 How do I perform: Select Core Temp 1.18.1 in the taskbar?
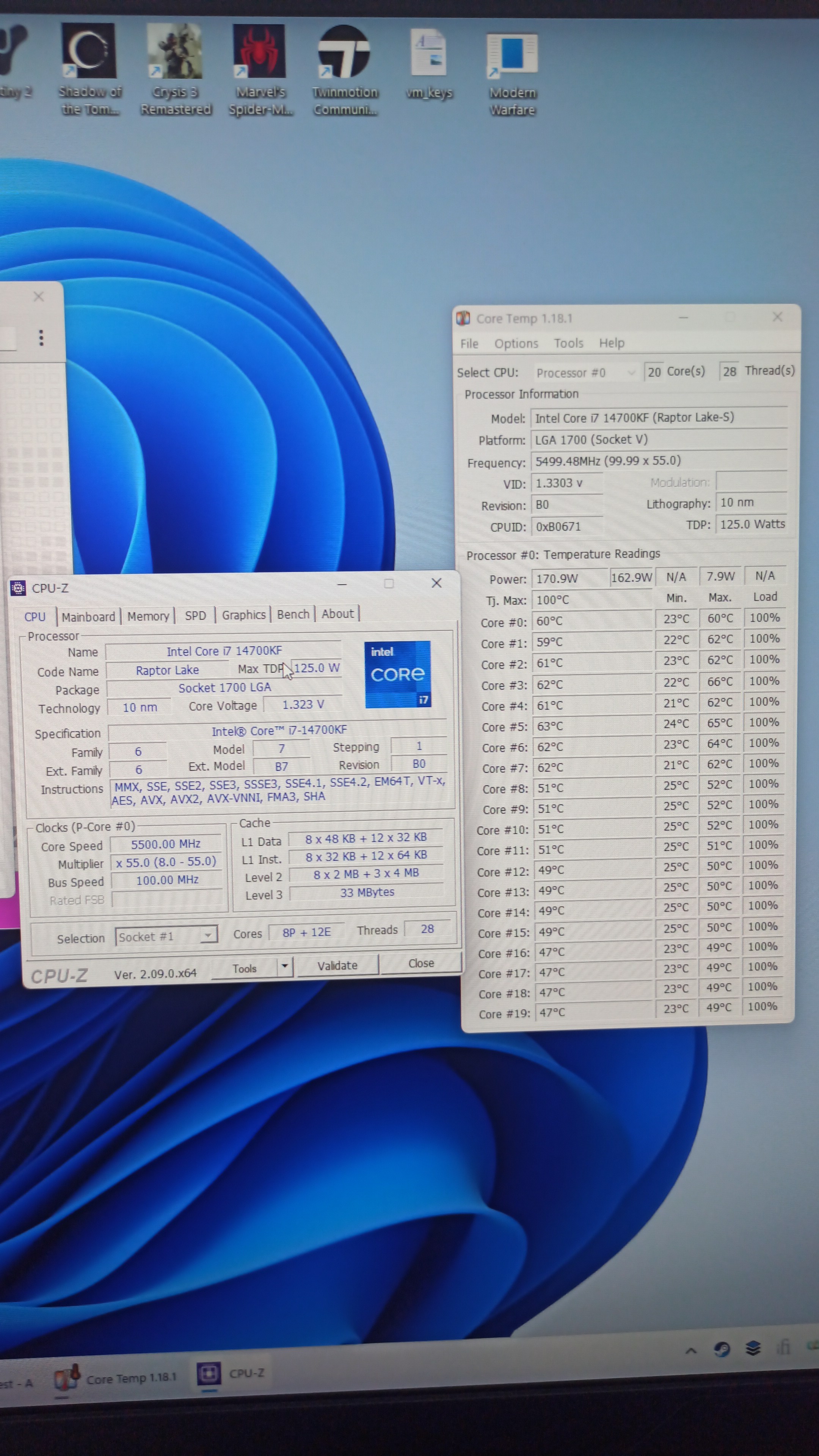click(x=115, y=1379)
